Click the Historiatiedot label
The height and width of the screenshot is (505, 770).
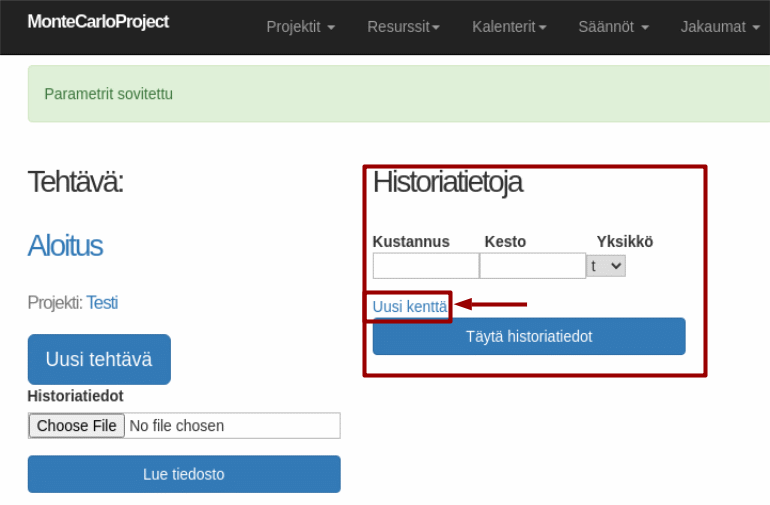(76, 396)
